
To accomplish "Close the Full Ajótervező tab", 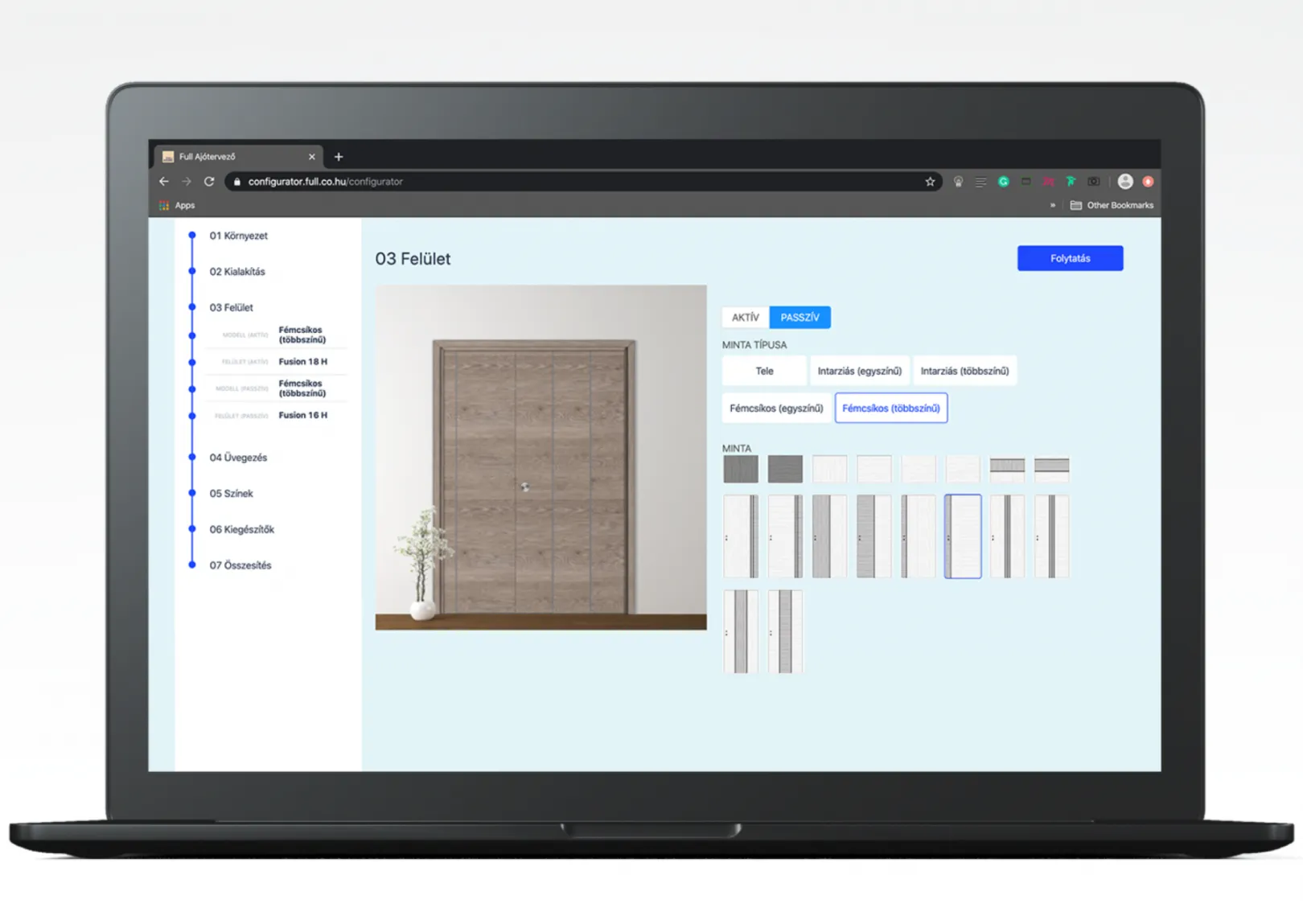I will tap(312, 157).
